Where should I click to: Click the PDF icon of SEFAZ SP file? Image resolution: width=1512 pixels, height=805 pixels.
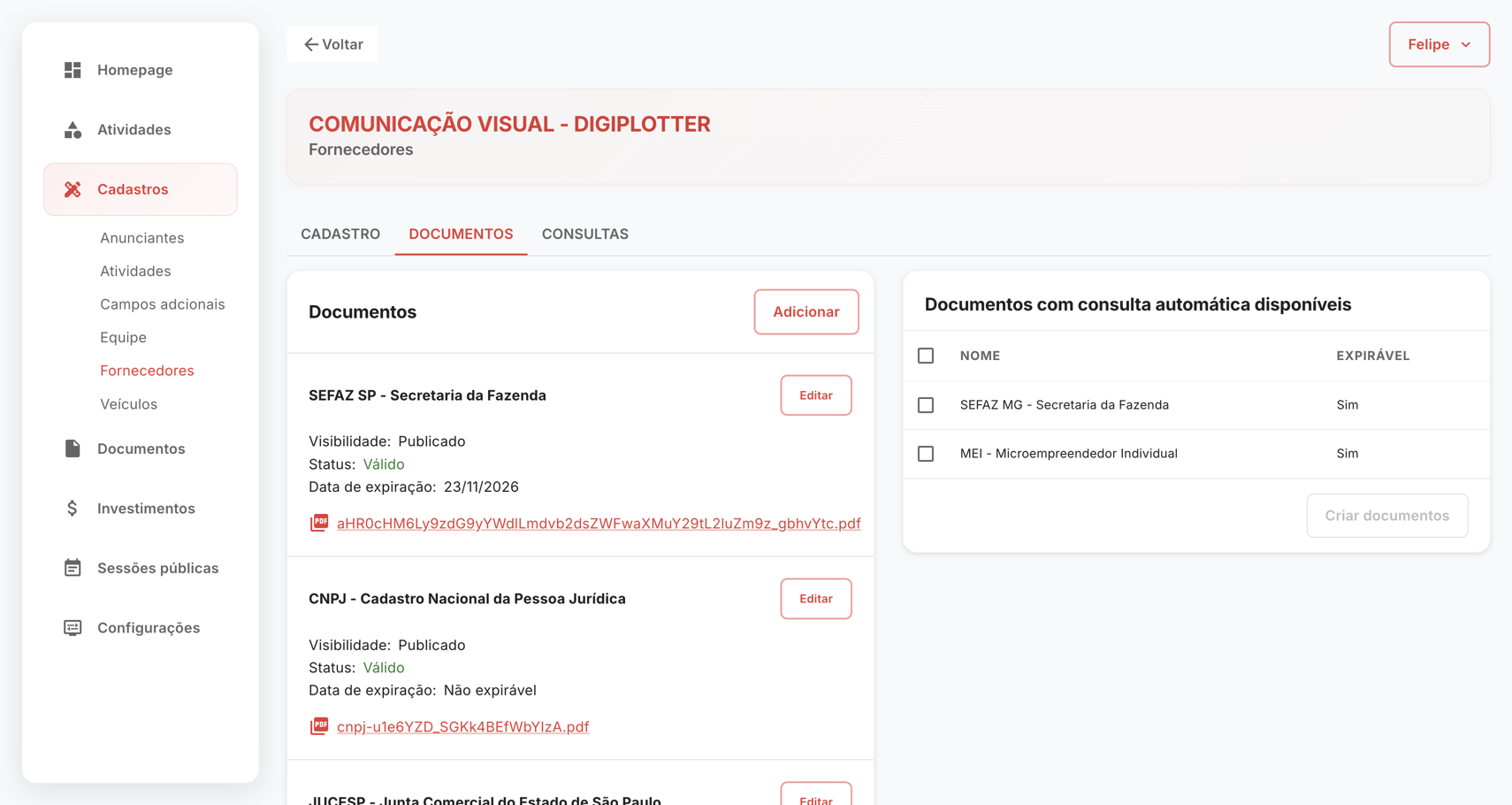pyautogui.click(x=319, y=523)
